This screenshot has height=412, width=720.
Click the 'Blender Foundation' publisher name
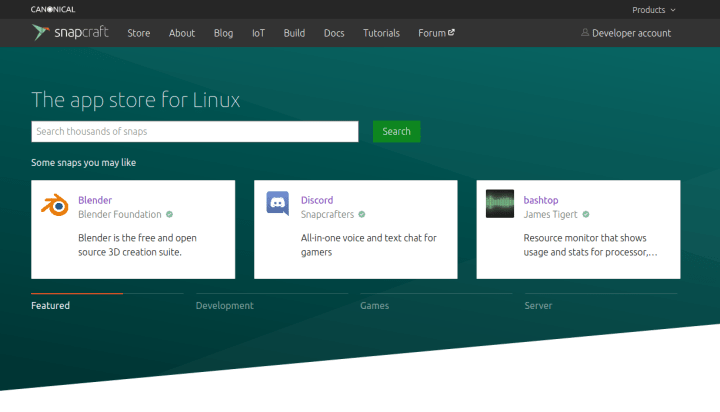[x=120, y=214]
